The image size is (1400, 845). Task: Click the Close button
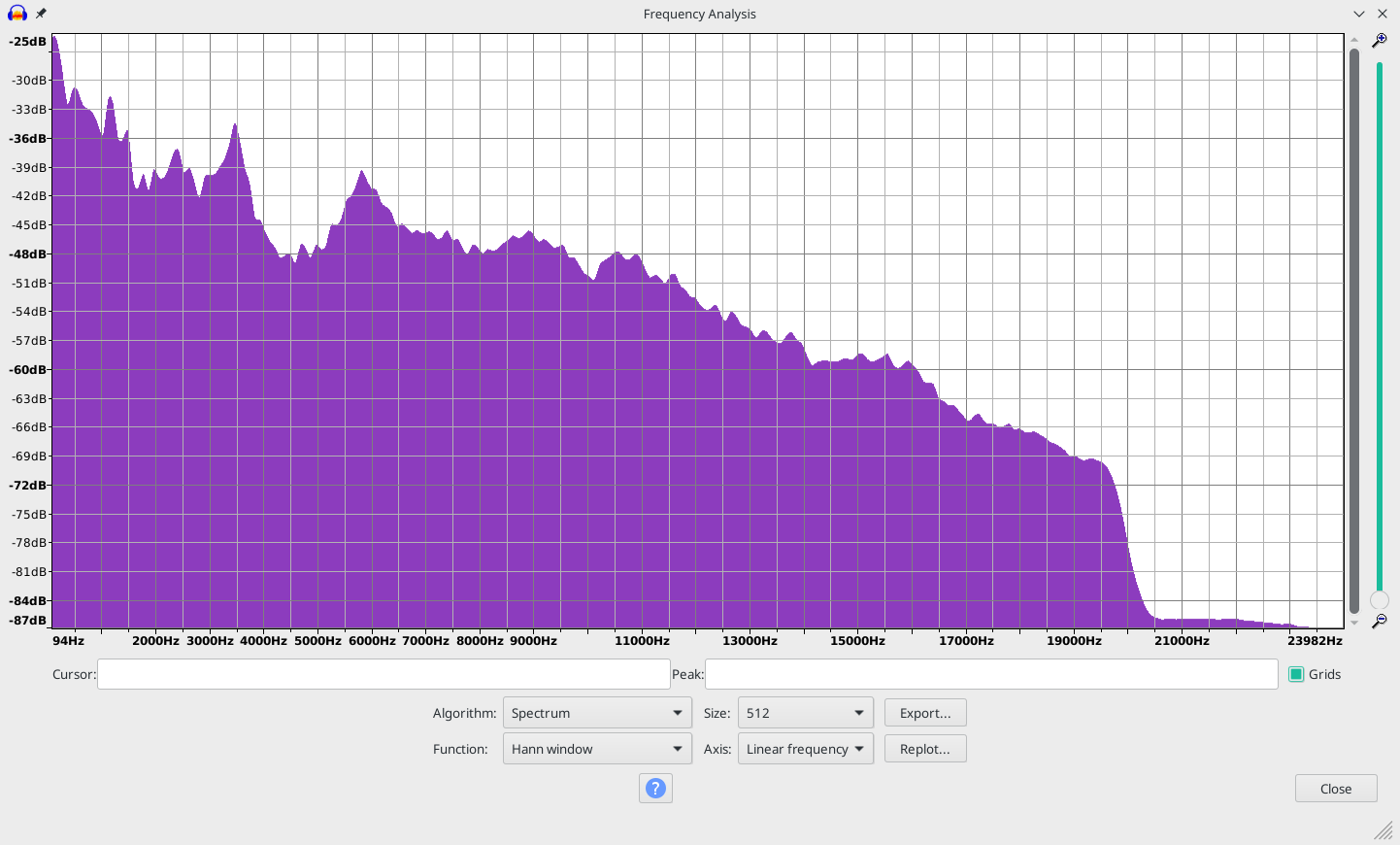pos(1336,789)
